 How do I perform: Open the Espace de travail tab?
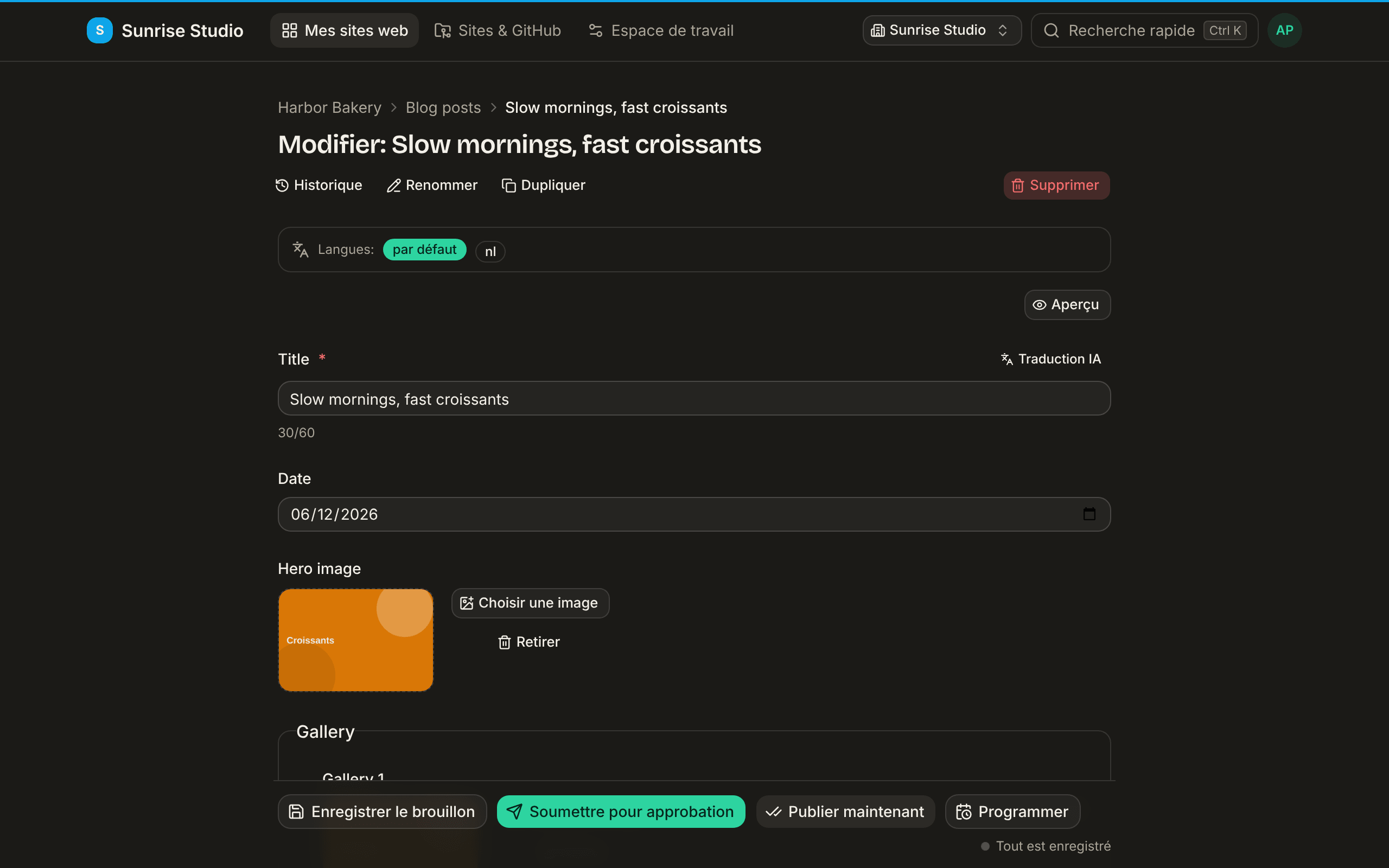[661, 30]
